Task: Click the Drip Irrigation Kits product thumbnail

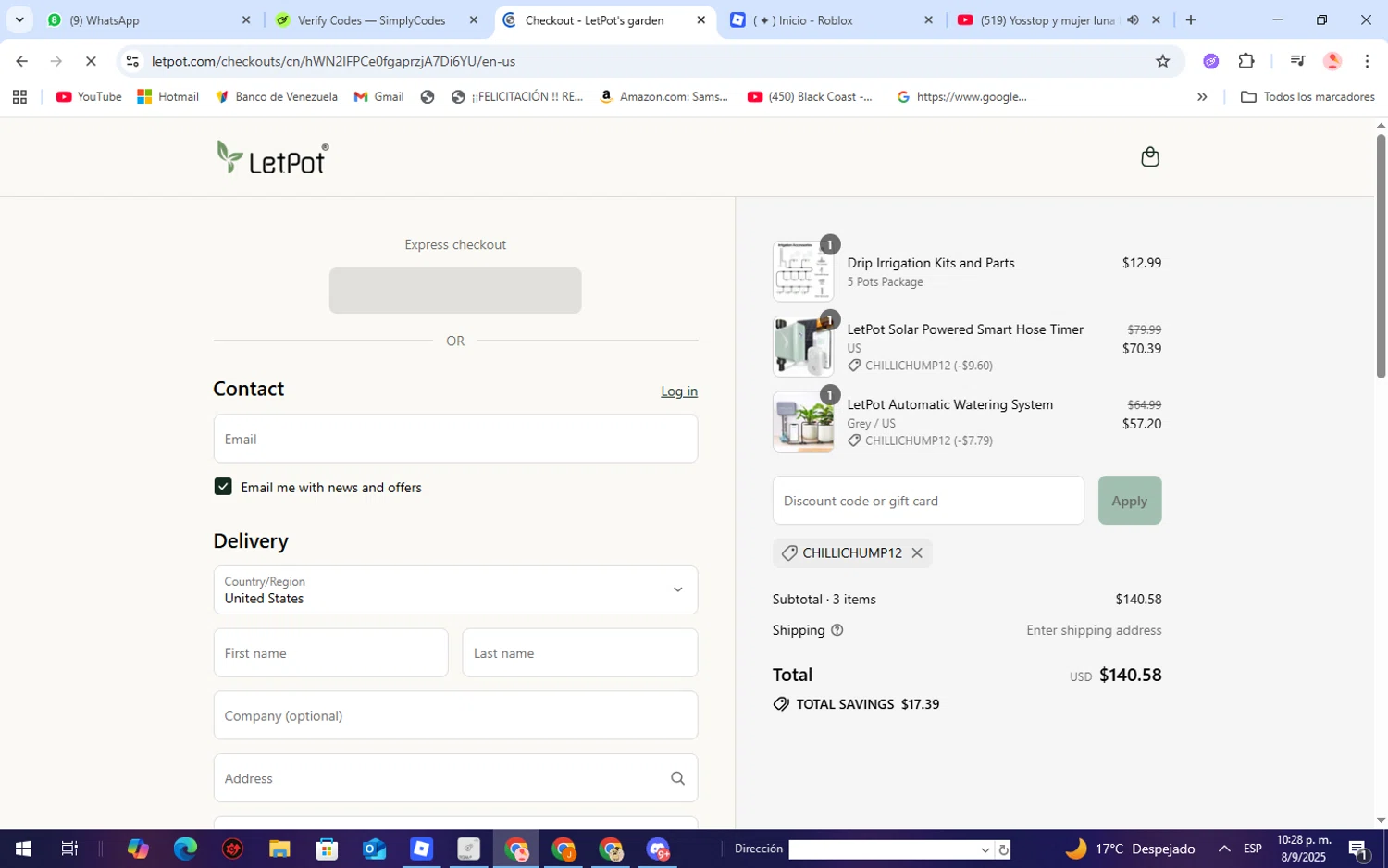Action: (x=803, y=271)
